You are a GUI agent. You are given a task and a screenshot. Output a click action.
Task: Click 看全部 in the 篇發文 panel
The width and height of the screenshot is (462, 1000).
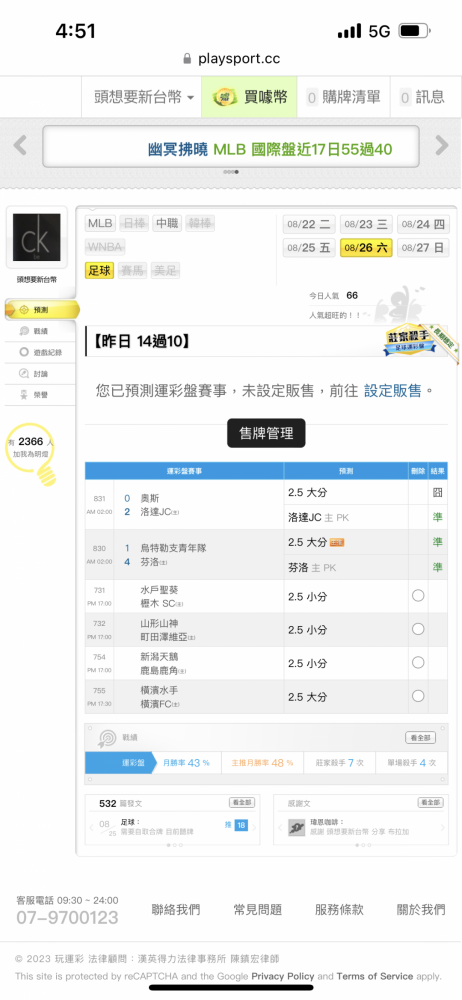click(x=242, y=802)
